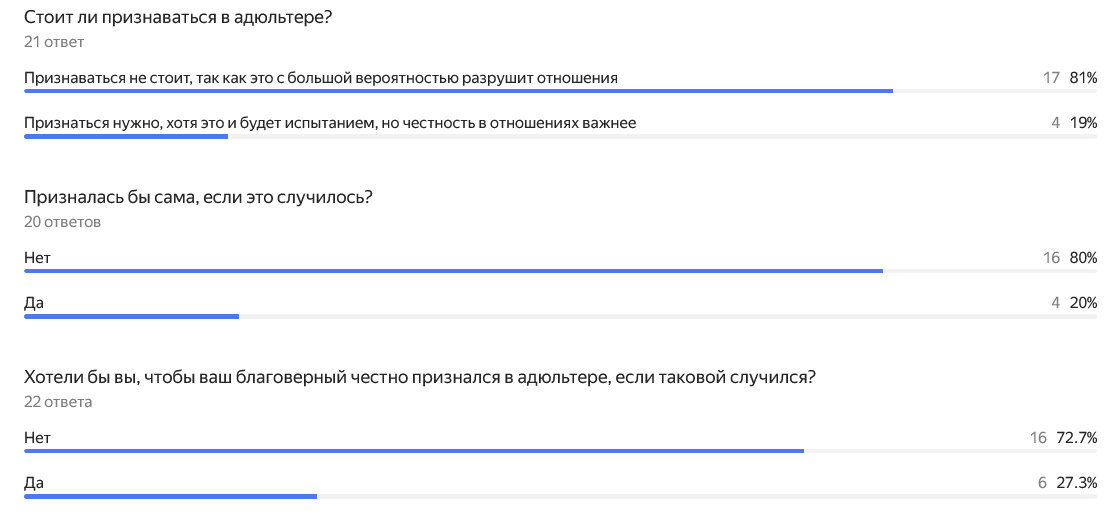Click the question 'Хотели бы вы, чтобы ваш благоверный…'

(419, 377)
